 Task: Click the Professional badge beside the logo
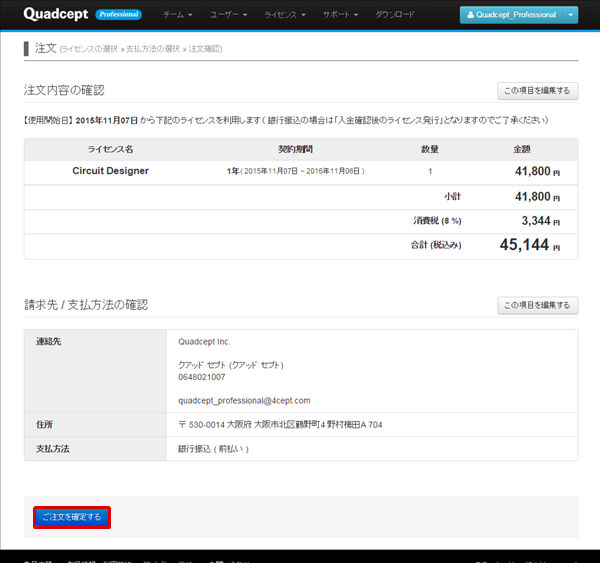[x=119, y=15]
